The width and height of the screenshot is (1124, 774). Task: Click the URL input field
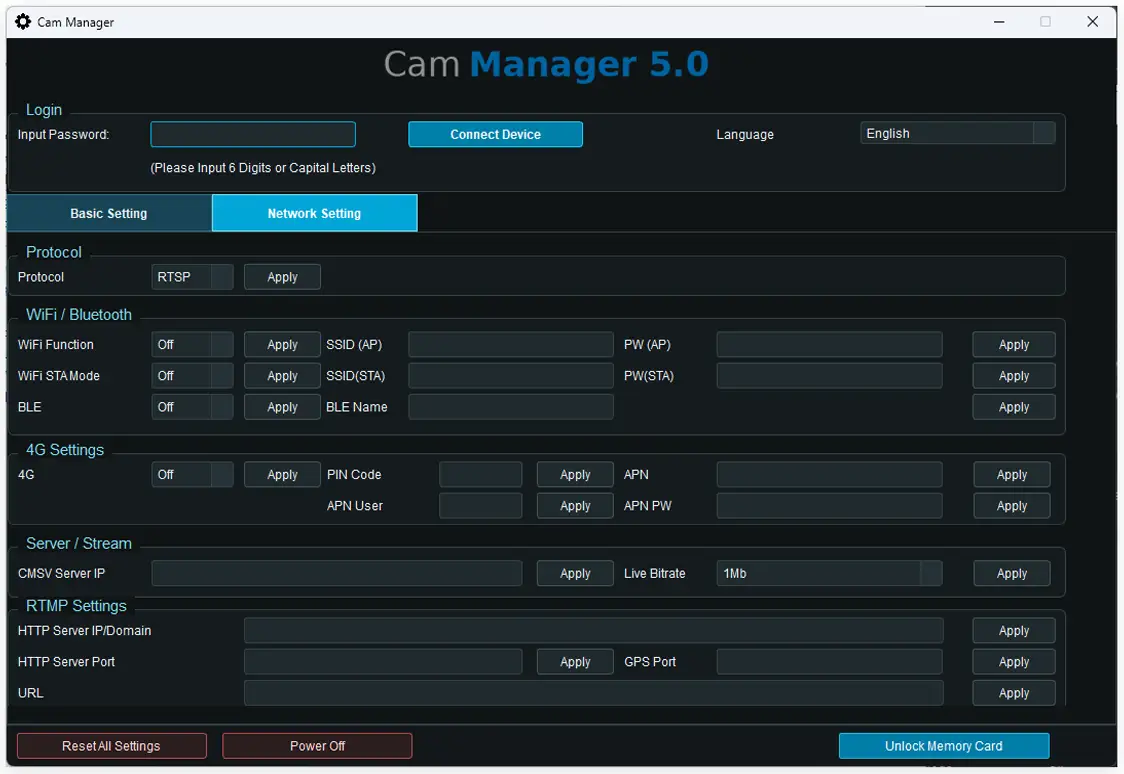pos(594,693)
